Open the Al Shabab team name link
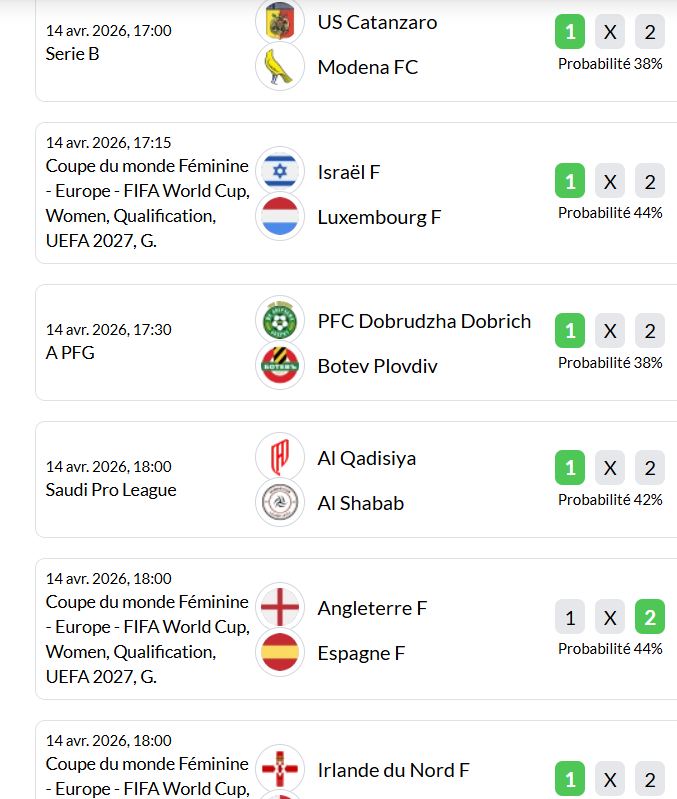The image size is (677, 799). (361, 503)
